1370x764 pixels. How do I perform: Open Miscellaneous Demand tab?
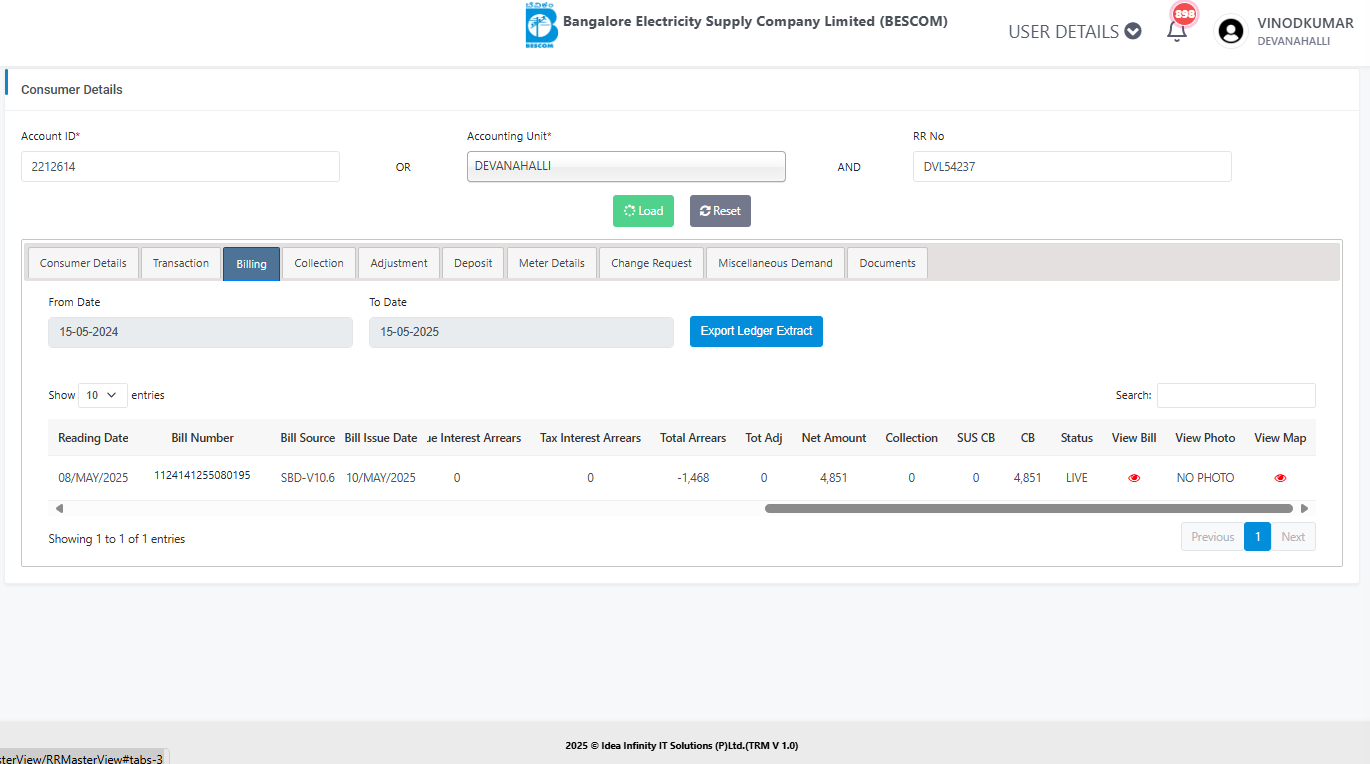775,263
